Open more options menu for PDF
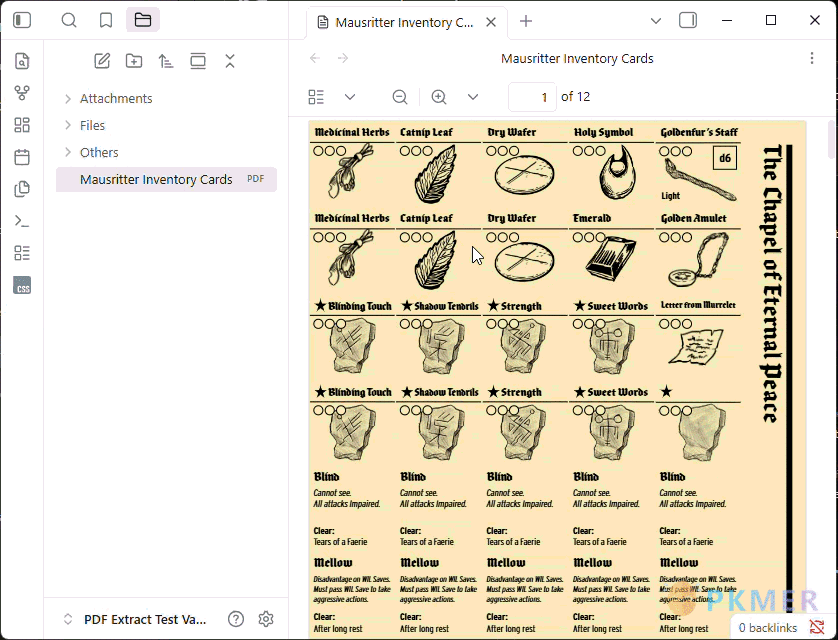 [x=812, y=58]
